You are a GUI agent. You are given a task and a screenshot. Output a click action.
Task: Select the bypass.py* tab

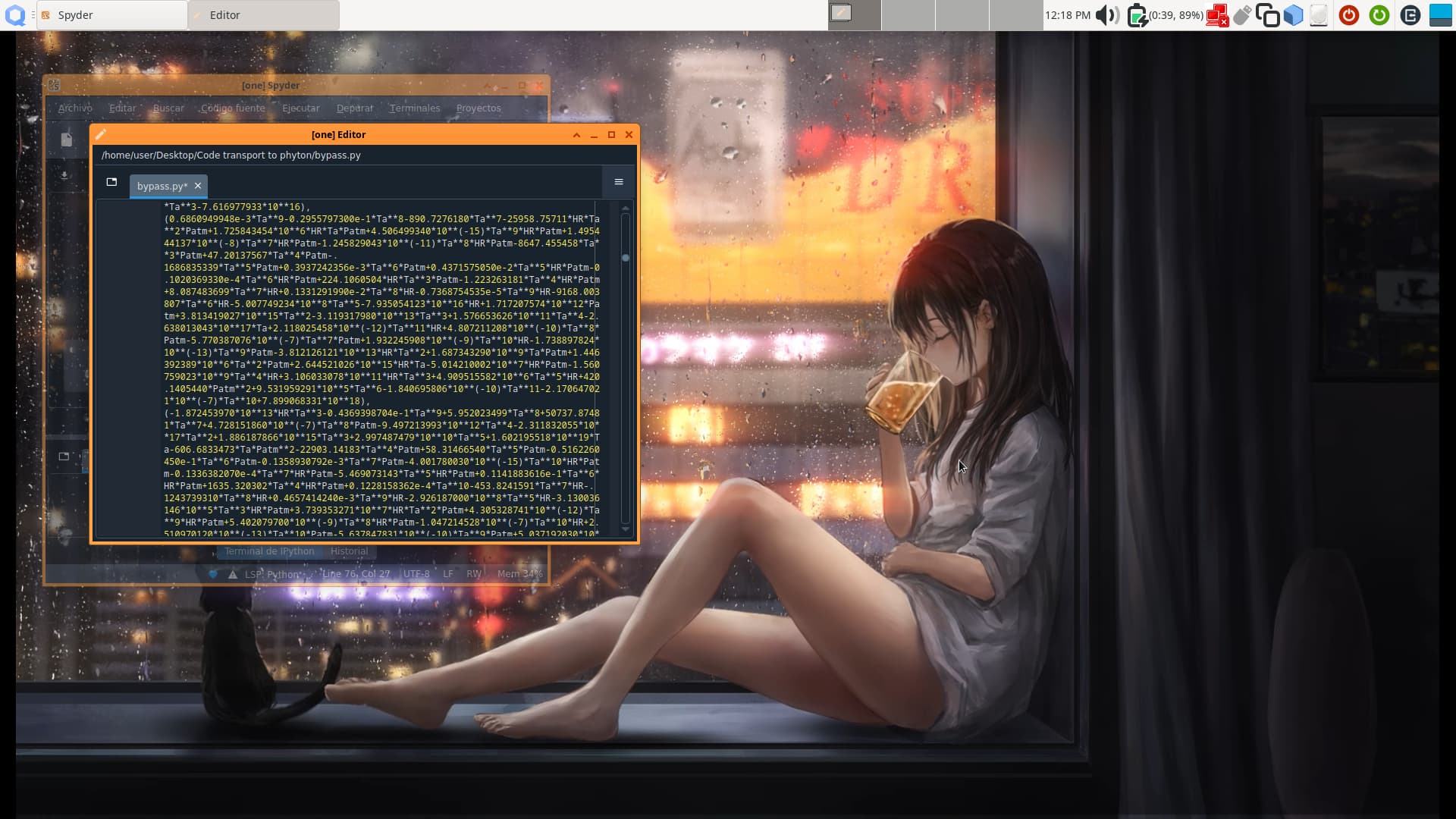tap(162, 186)
